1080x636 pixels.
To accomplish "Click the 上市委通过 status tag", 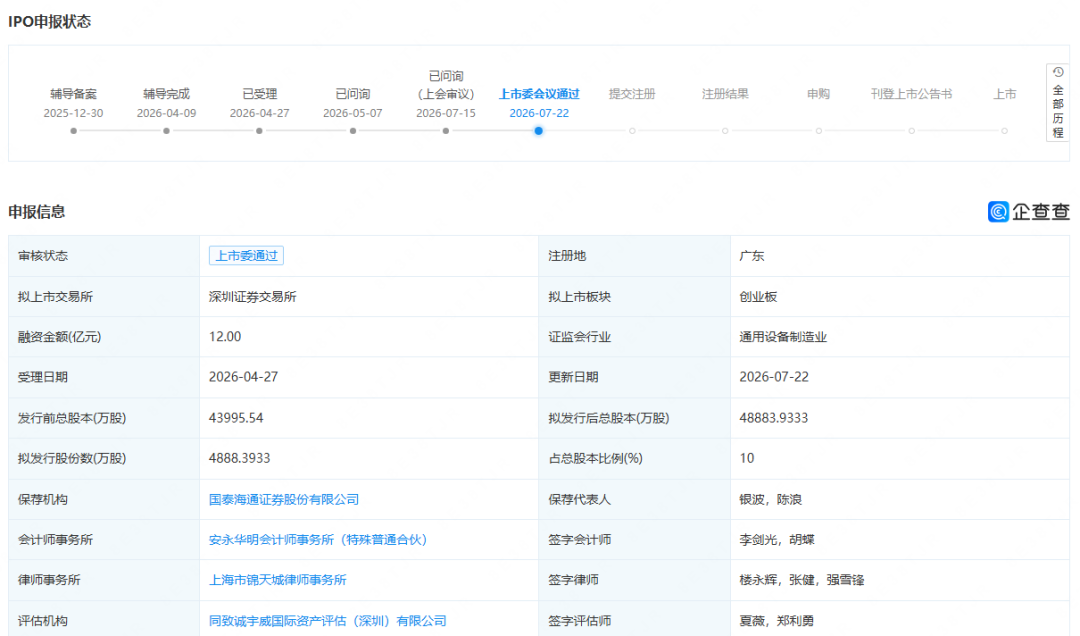I will click(246, 256).
